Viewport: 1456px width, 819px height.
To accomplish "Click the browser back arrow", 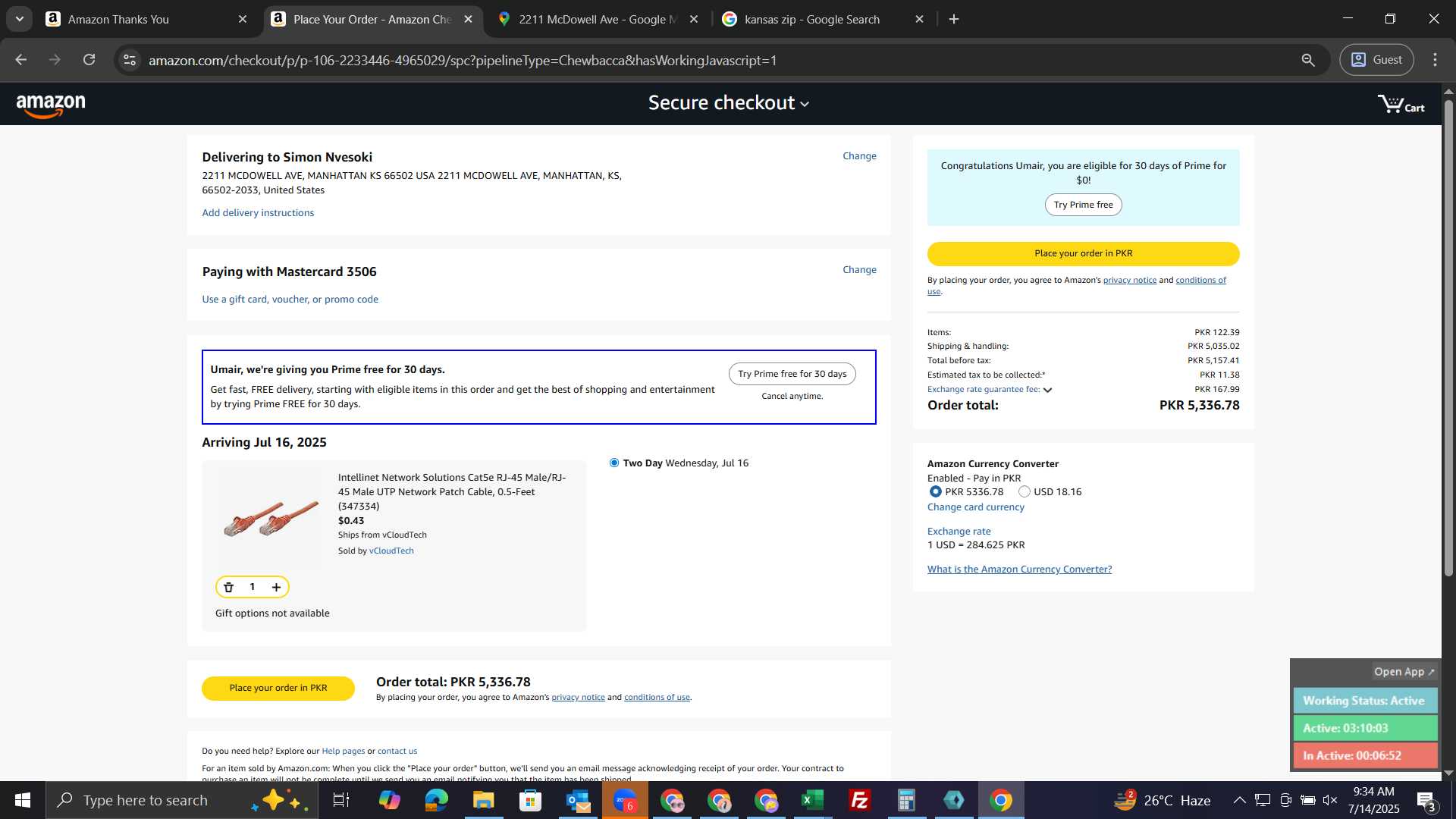I will click(x=21, y=60).
